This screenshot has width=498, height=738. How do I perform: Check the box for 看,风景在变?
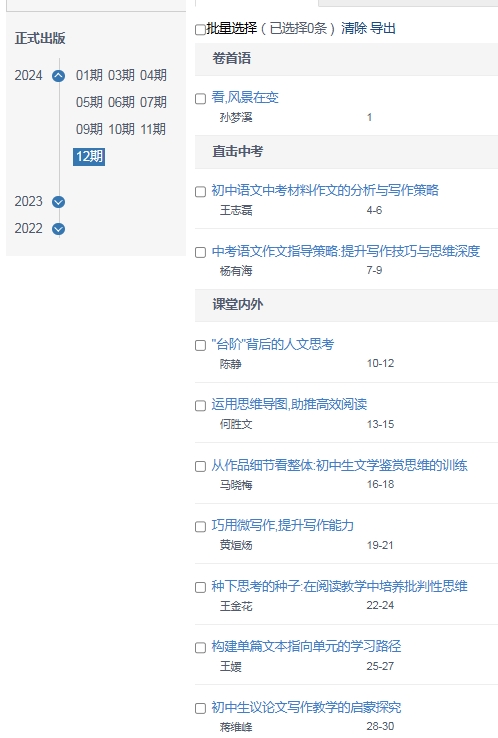pyautogui.click(x=201, y=99)
